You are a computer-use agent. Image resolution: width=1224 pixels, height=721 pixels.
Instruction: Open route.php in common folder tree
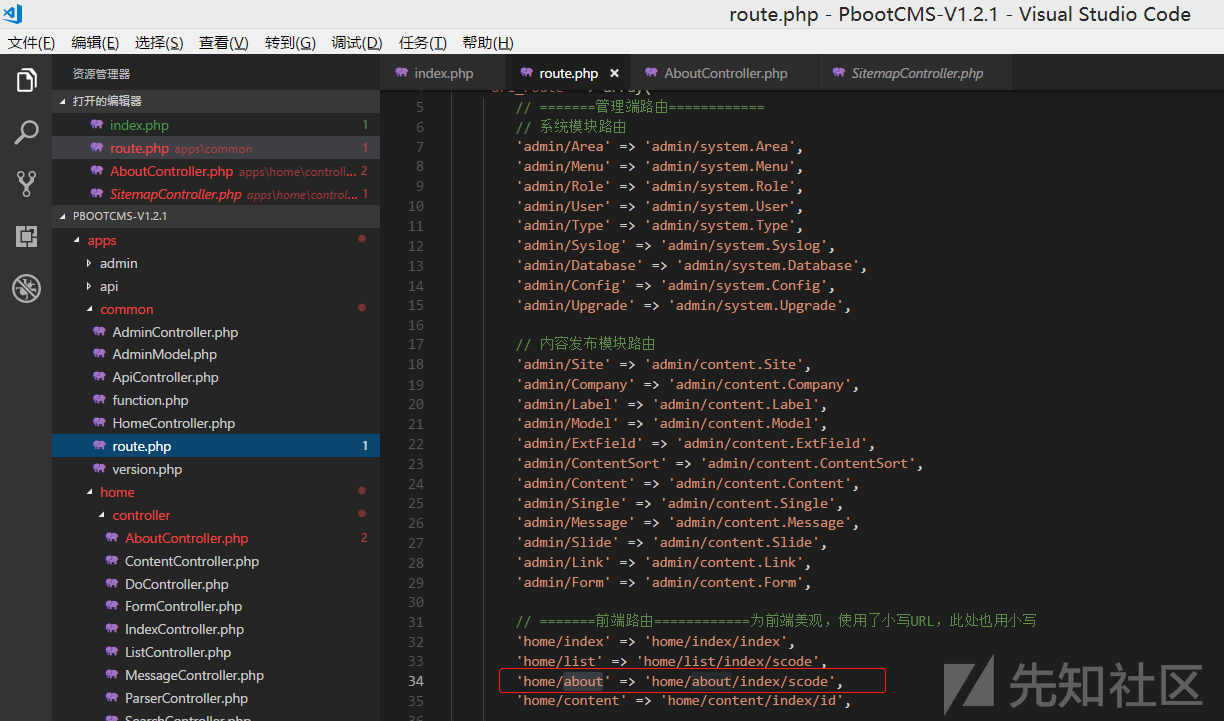[216, 446]
